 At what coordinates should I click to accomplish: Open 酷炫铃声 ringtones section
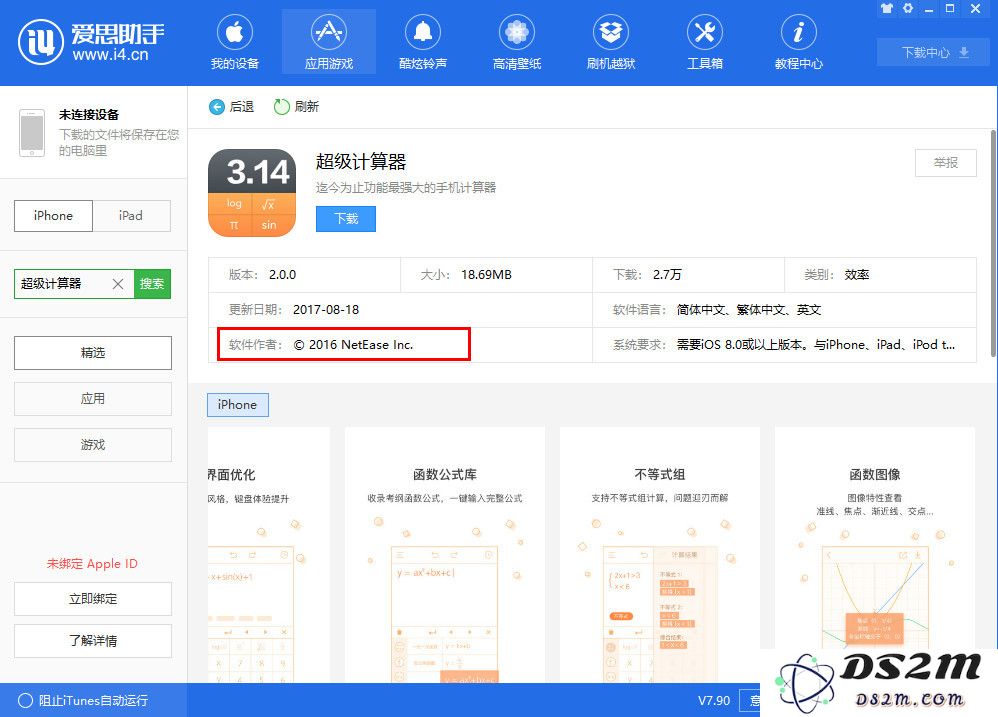coord(423,43)
